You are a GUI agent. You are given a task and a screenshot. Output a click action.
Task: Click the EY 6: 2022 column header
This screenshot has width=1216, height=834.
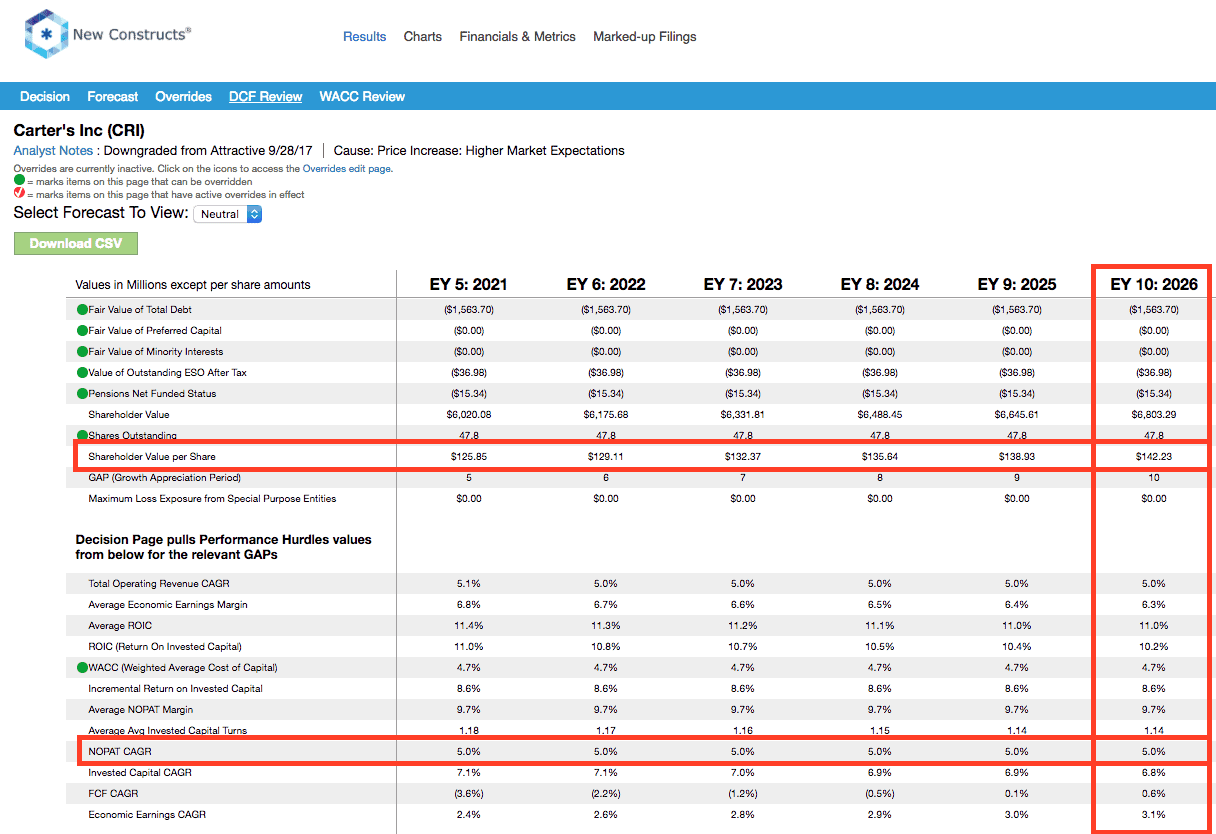pyautogui.click(x=605, y=284)
